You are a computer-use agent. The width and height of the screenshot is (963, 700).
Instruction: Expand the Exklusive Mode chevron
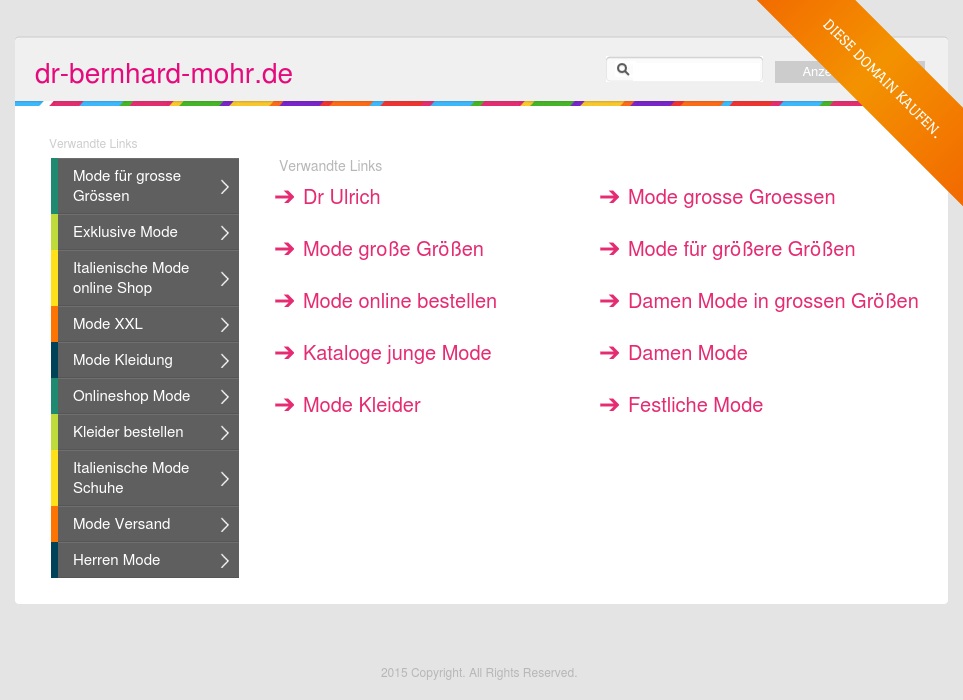pos(225,233)
